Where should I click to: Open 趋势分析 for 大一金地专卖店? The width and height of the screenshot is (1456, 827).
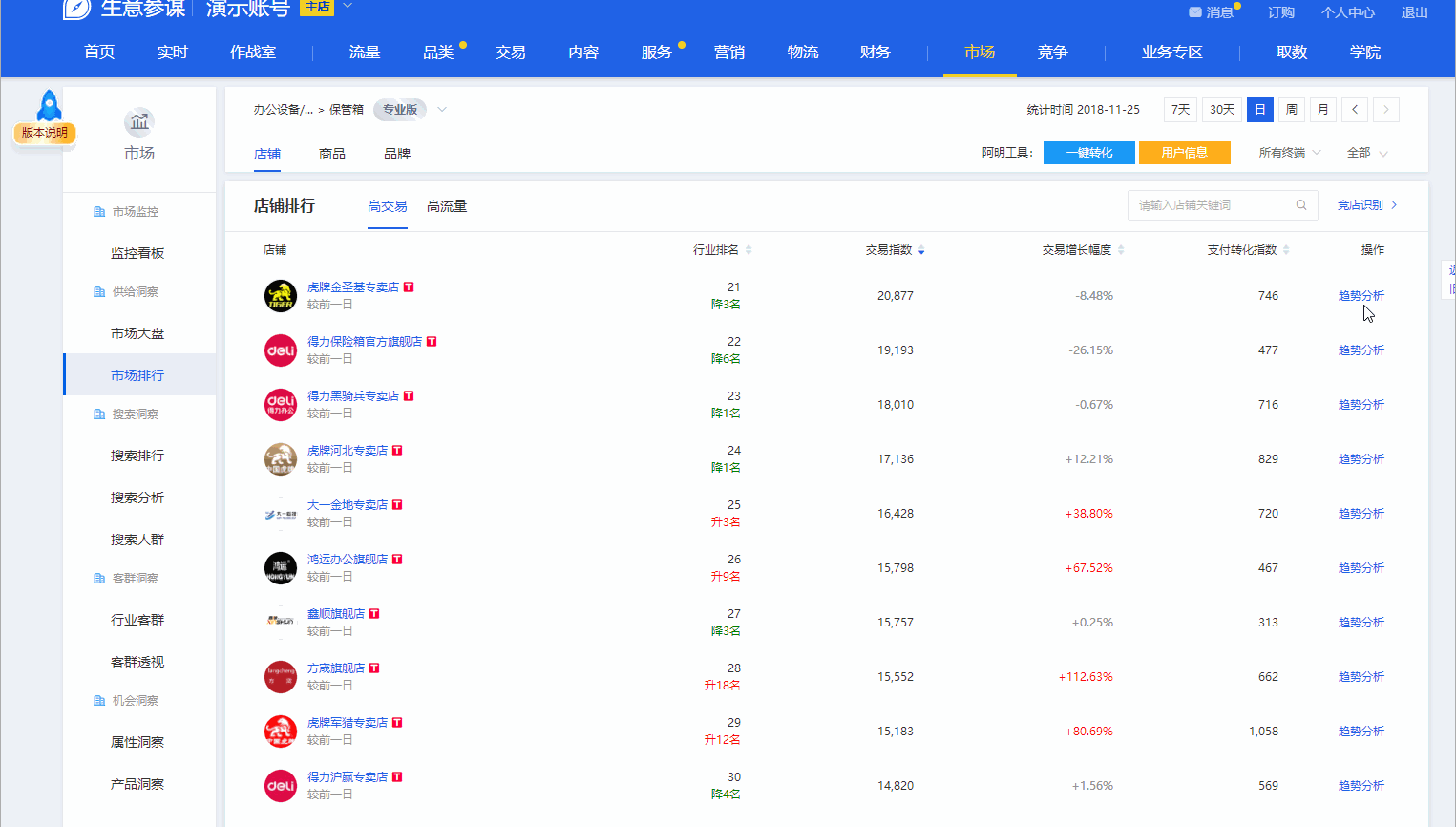pyautogui.click(x=1361, y=514)
